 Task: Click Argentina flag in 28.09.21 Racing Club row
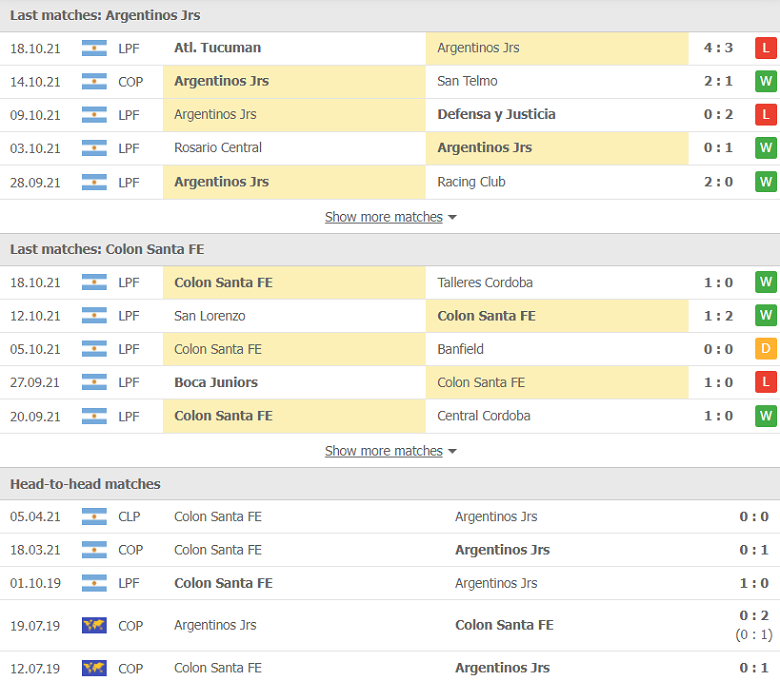click(94, 182)
